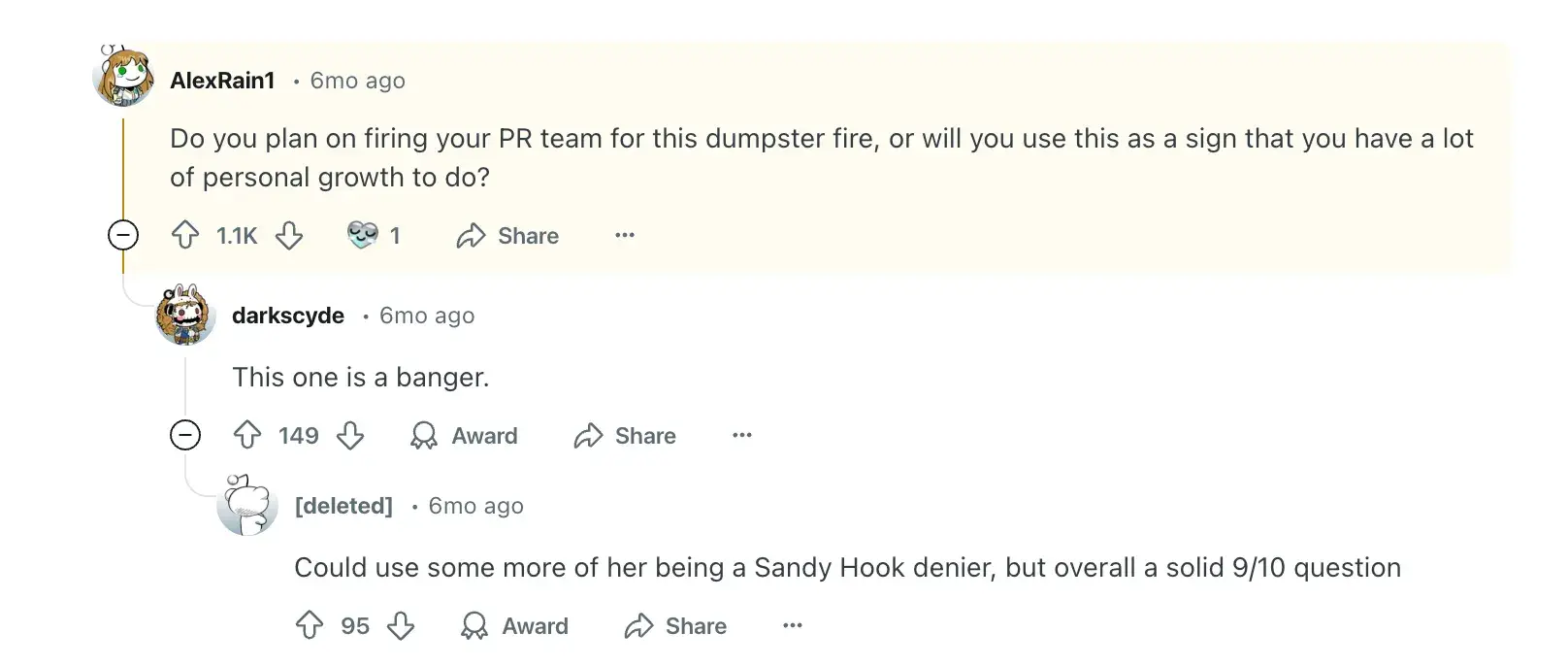
Task: Click AlexRain1's avatar image
Action: [x=123, y=76]
